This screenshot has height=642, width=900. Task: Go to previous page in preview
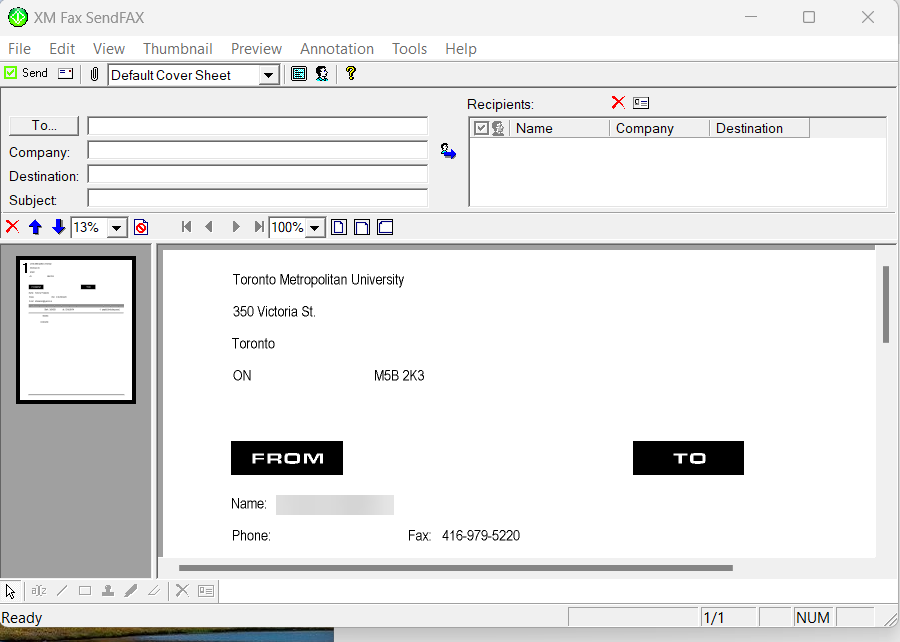pyautogui.click(x=209, y=227)
